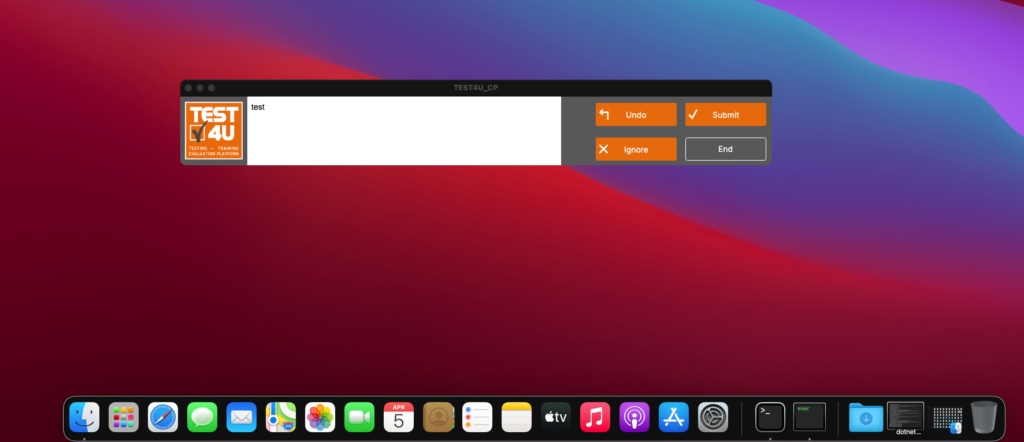Open the Downloads folder stack
Viewport: 1024px width, 442px height.
tap(866, 417)
